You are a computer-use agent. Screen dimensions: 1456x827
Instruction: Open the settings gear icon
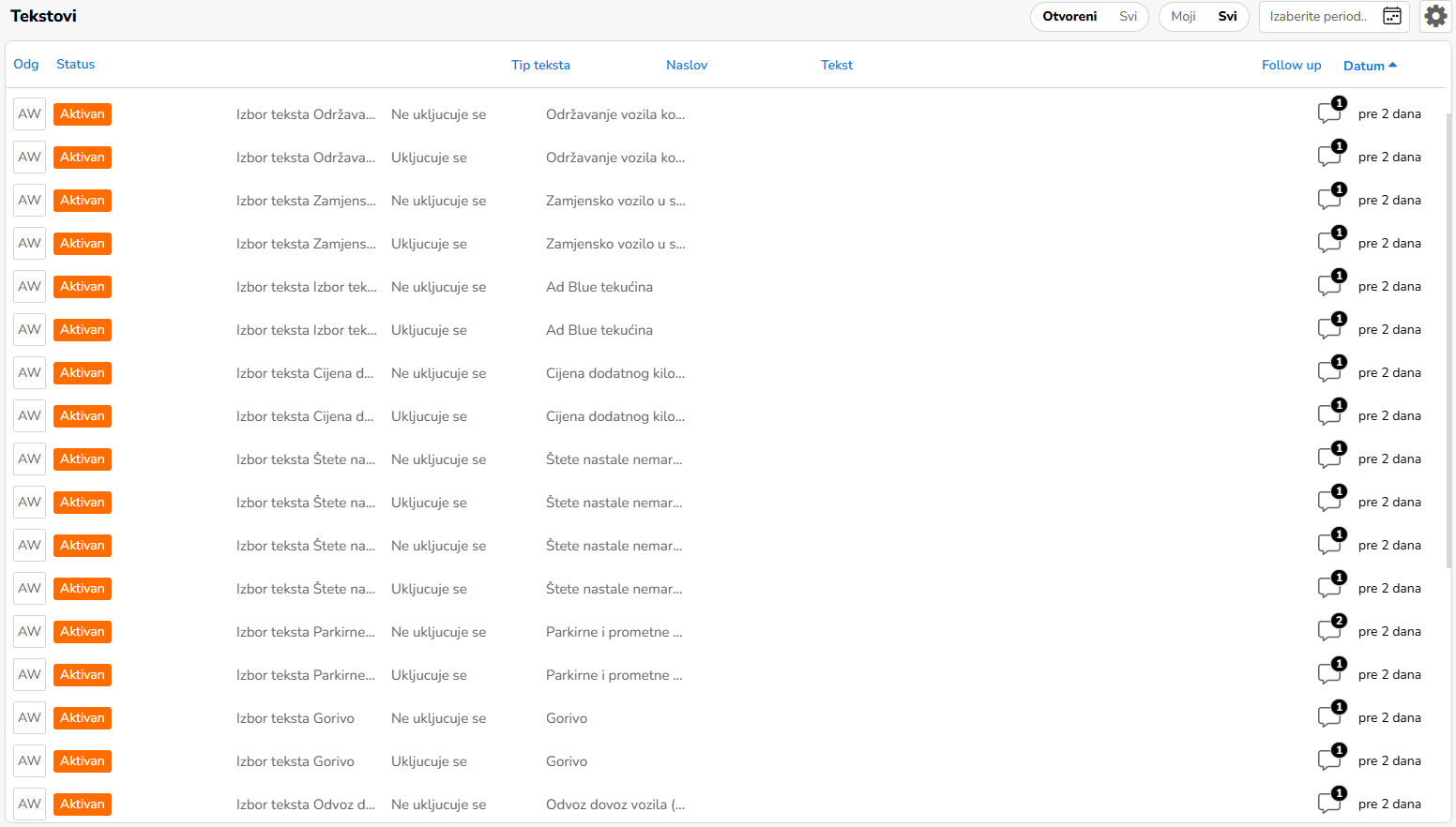1435,16
